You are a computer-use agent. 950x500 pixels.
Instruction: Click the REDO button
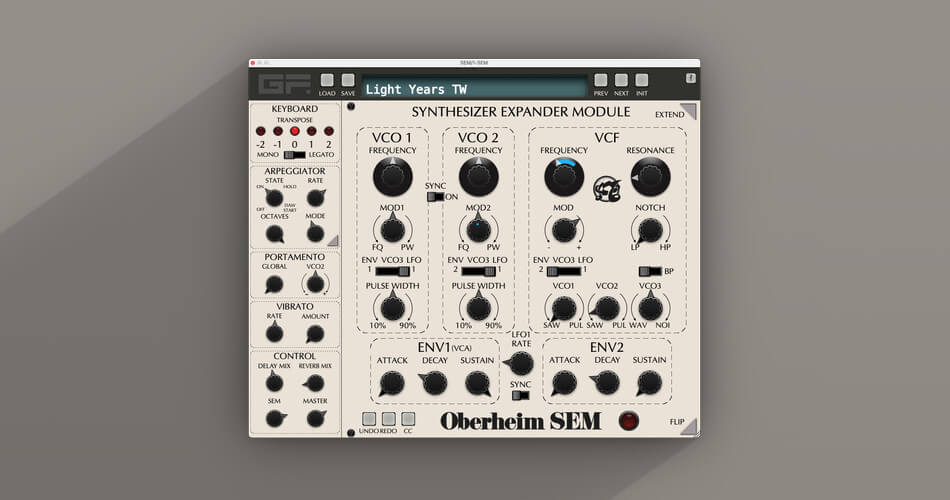(x=389, y=419)
